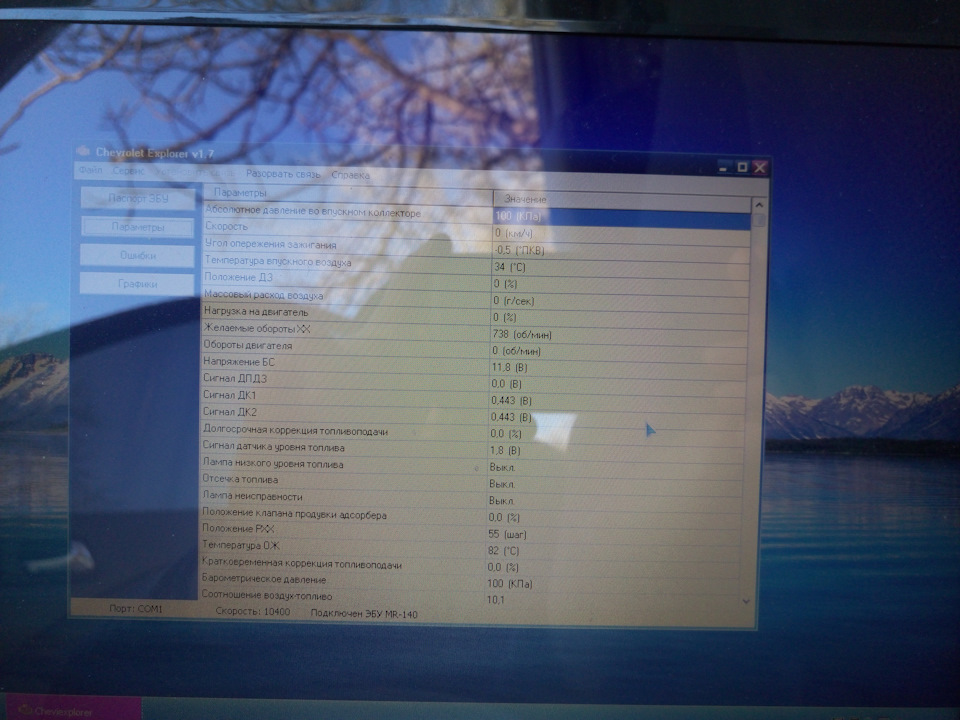Select the Скорость parameter row
The width and height of the screenshot is (960, 720).
[476, 230]
